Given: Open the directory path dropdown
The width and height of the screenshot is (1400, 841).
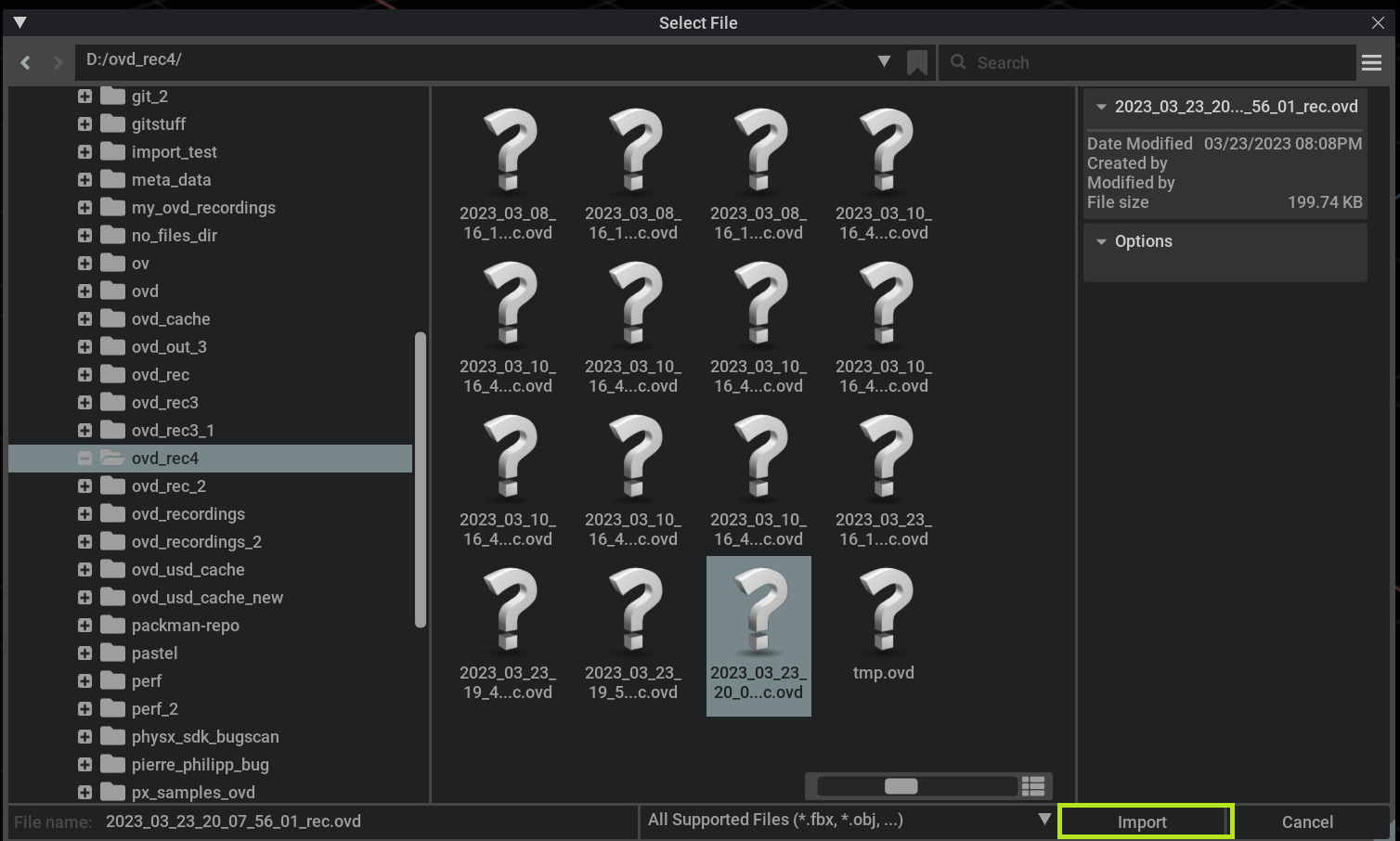Looking at the screenshot, I should (x=884, y=61).
